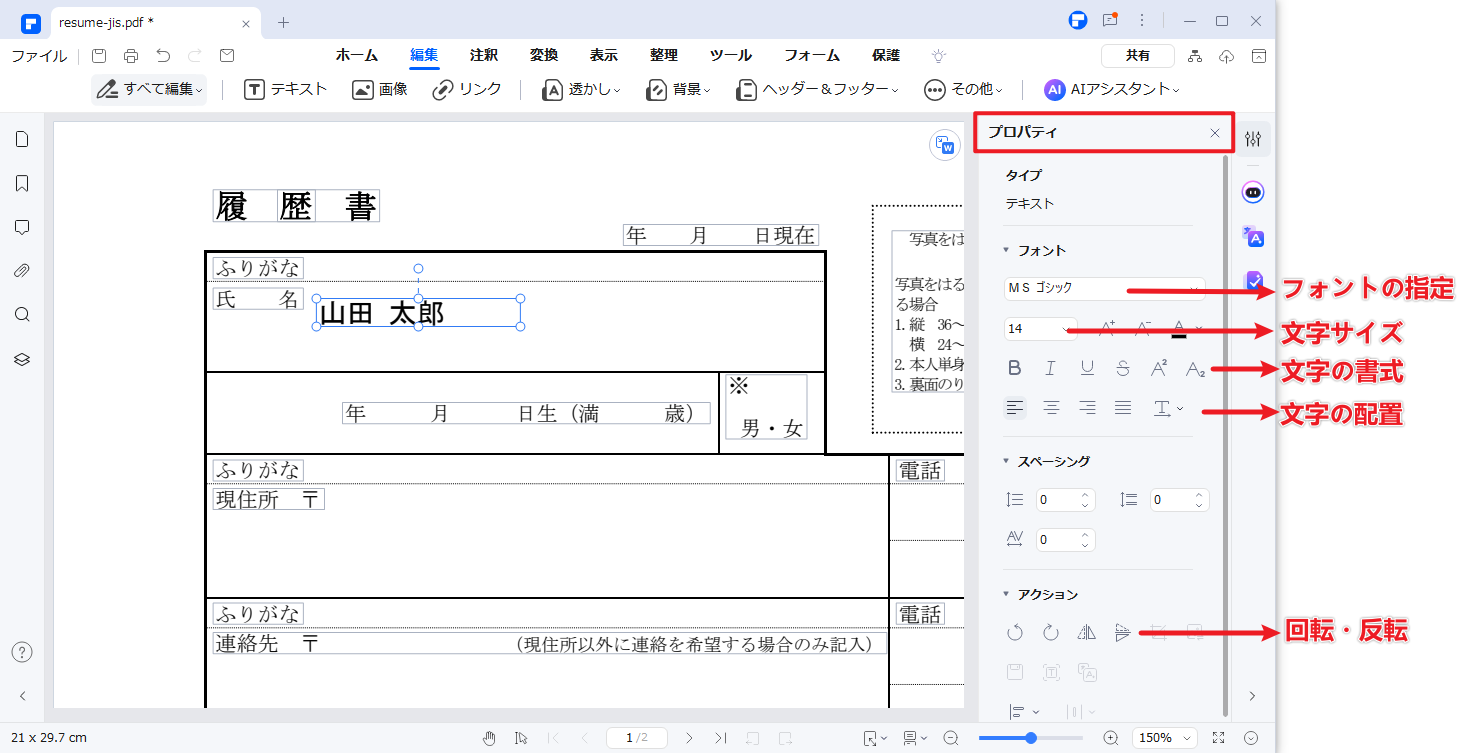The height and width of the screenshot is (753, 1475).
Task: Toggle Underline formatting
Action: 1087,369
